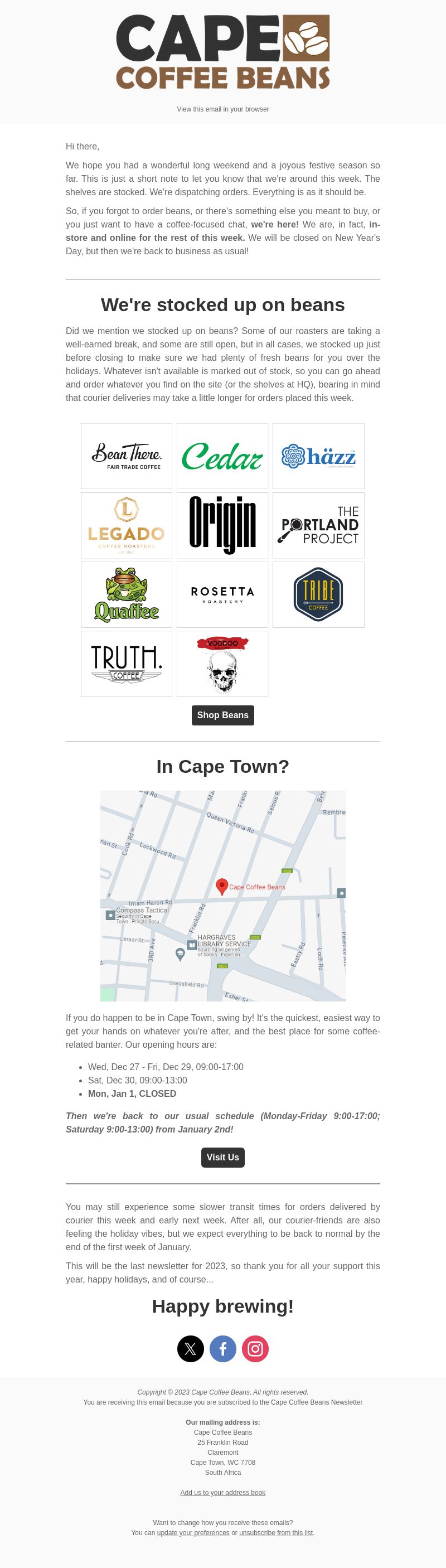Select the Origin roaster logo
The width and height of the screenshot is (446, 1568).
[x=222, y=525]
